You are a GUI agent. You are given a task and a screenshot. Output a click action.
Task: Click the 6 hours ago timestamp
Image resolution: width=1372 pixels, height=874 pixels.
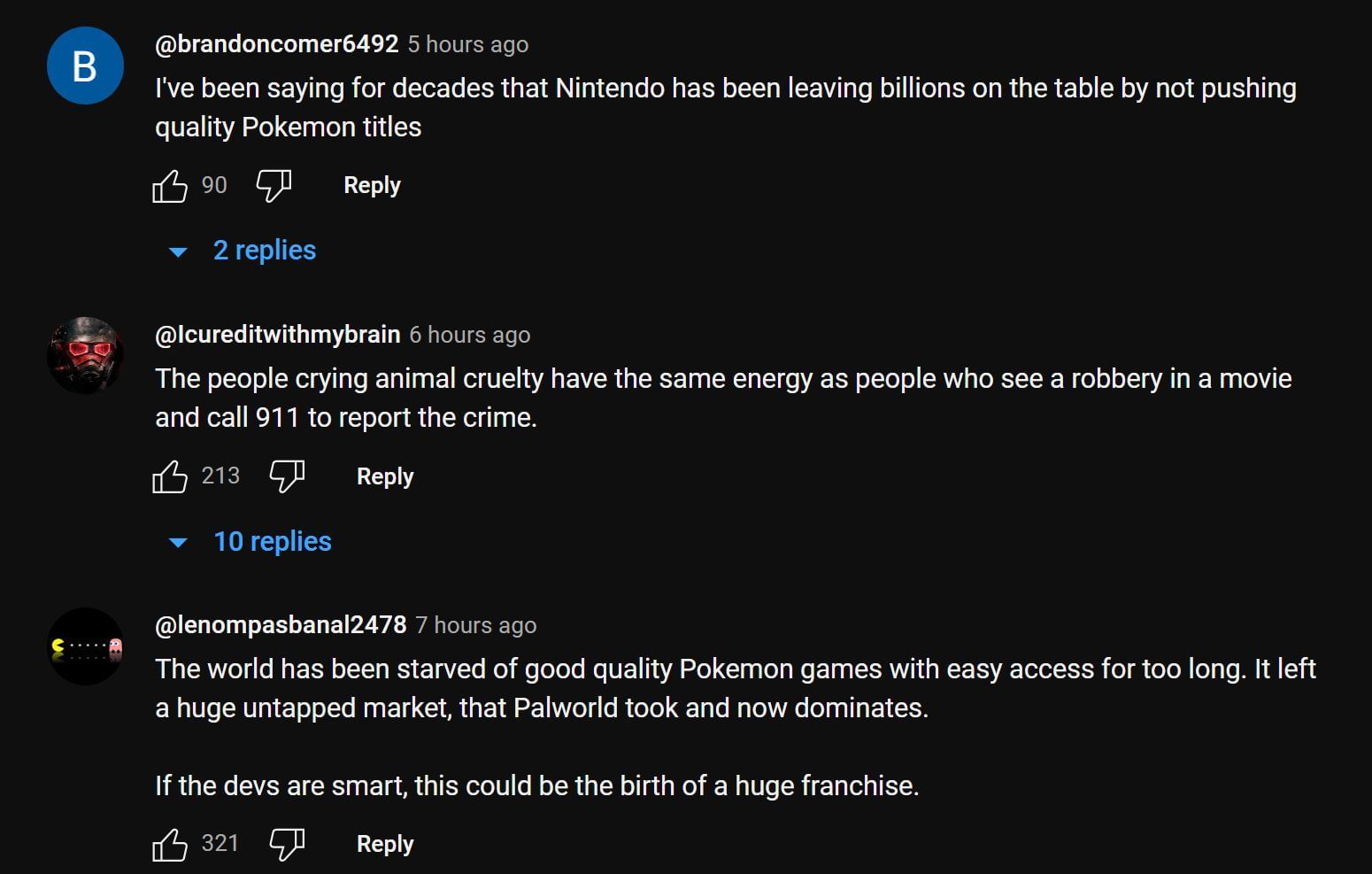click(x=470, y=335)
